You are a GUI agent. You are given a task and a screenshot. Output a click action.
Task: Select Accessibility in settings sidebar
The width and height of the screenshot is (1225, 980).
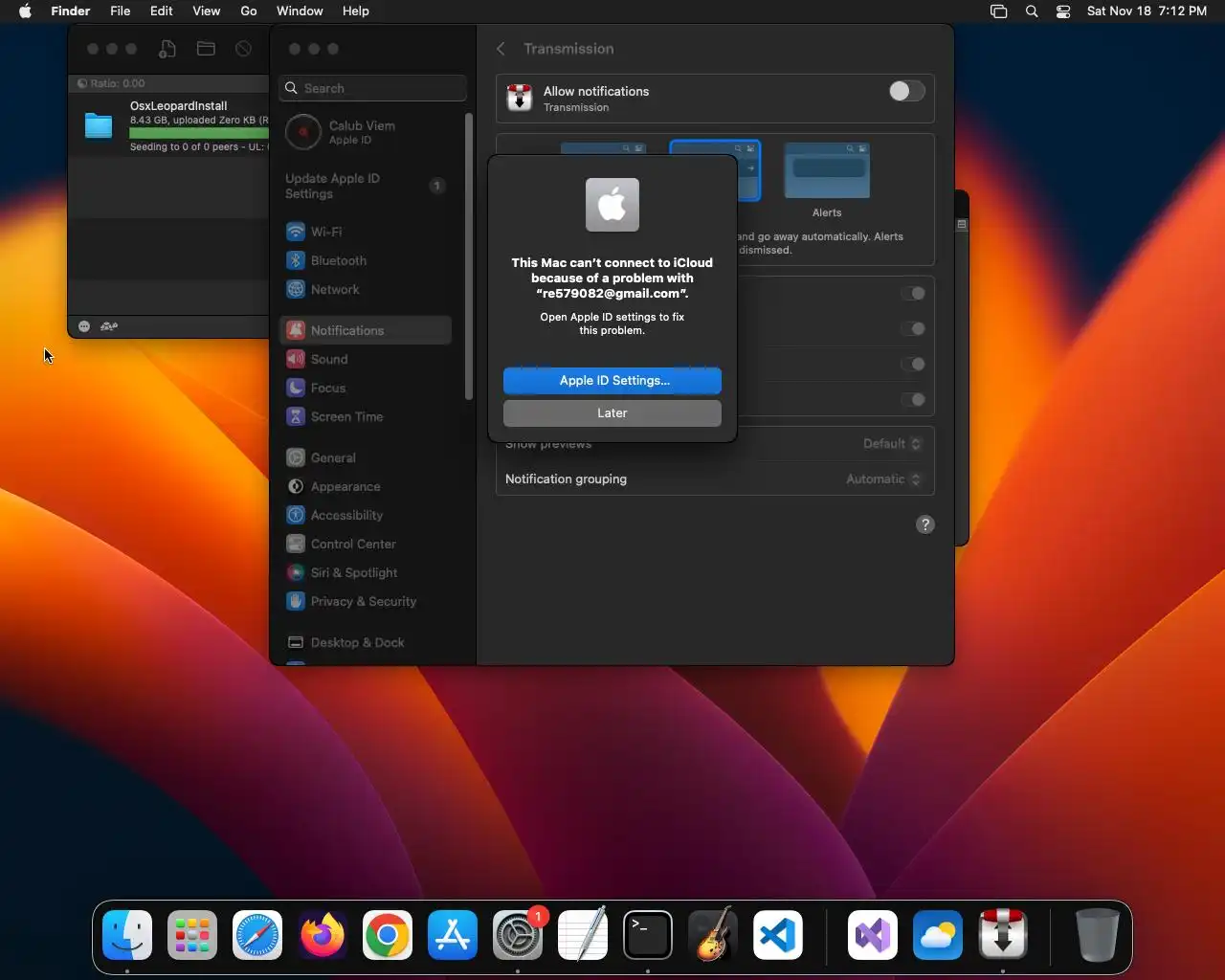pyautogui.click(x=366, y=516)
